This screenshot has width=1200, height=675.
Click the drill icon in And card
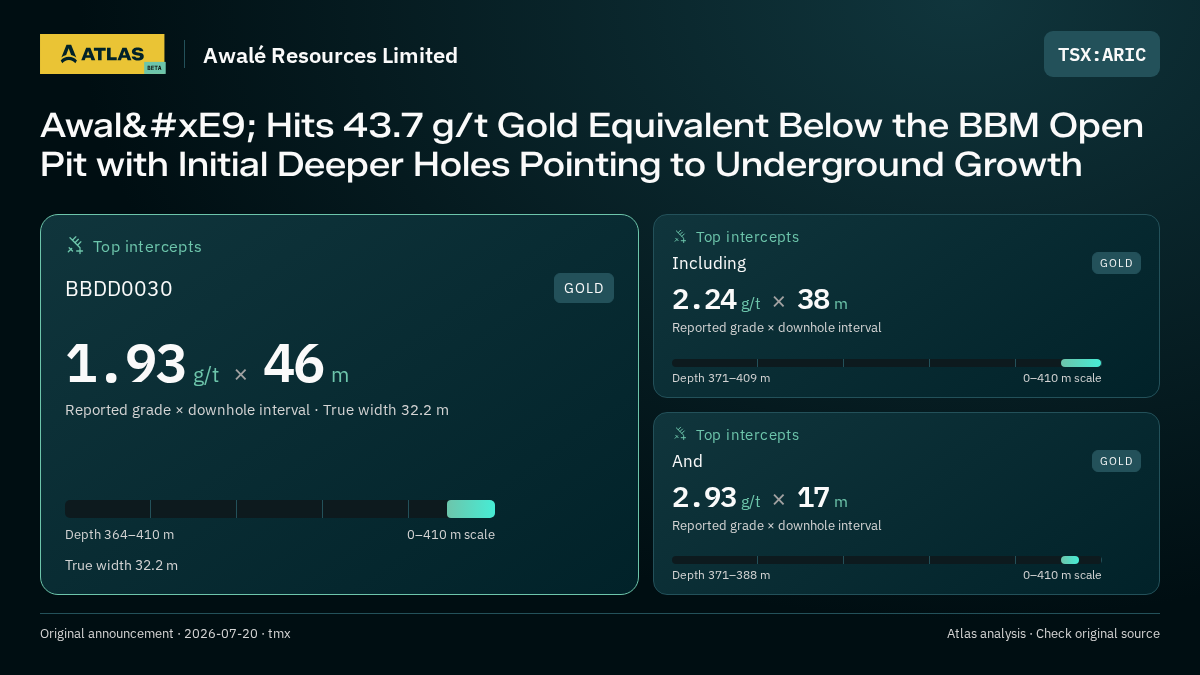point(680,435)
